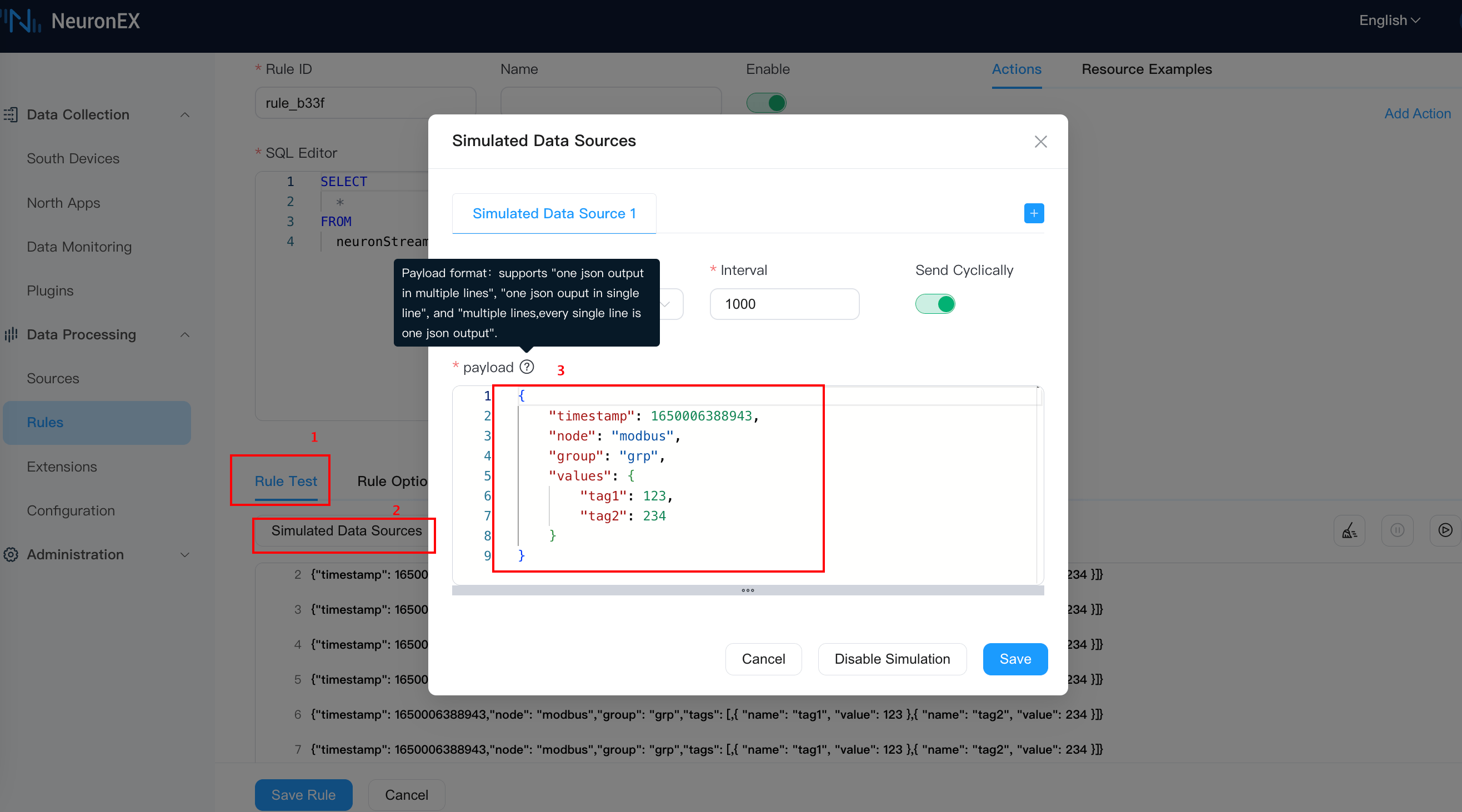Image resolution: width=1462 pixels, height=812 pixels.
Task: Click the Interval input field
Action: coord(784,304)
